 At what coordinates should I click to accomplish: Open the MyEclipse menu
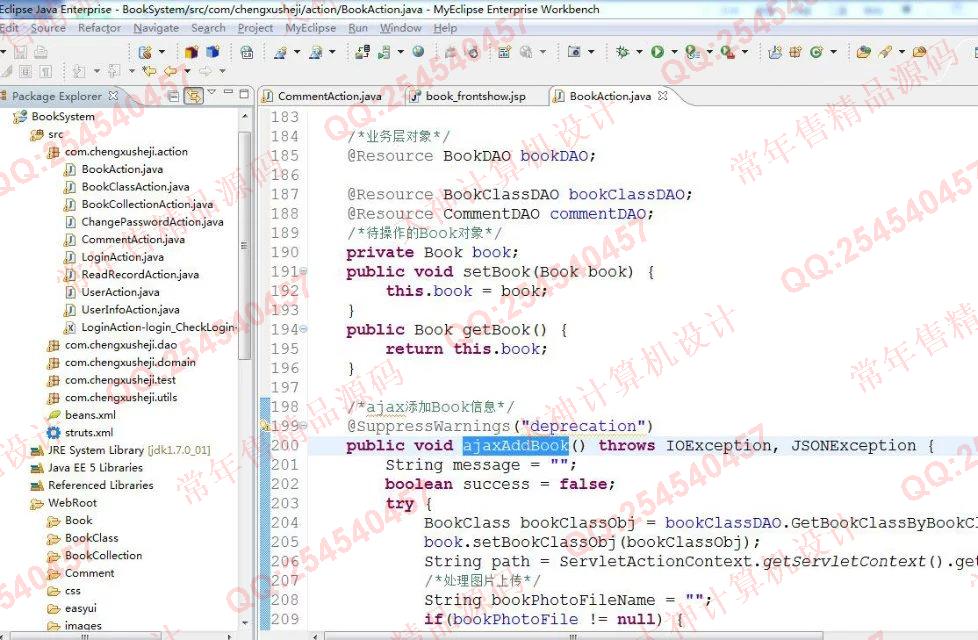pos(310,28)
